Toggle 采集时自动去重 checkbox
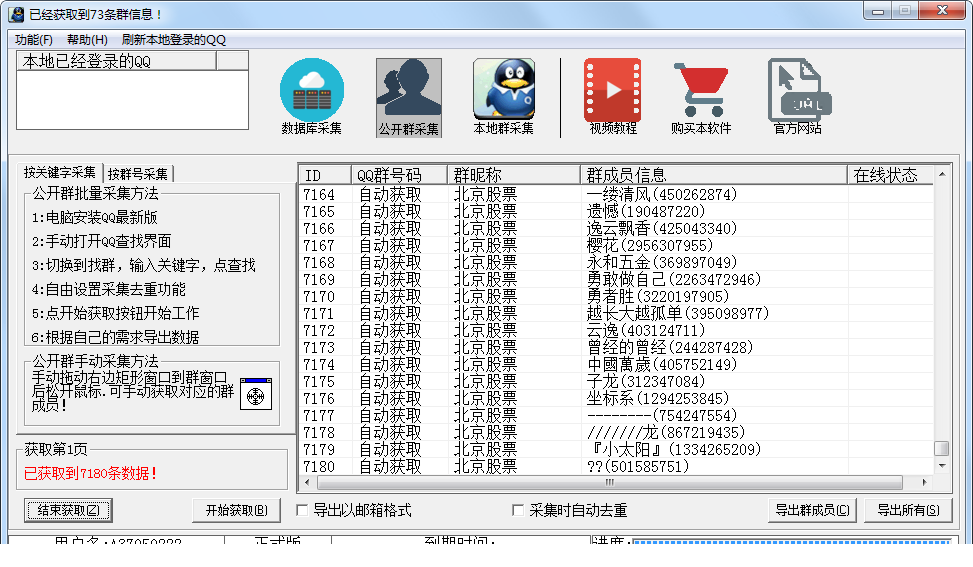 pos(518,510)
